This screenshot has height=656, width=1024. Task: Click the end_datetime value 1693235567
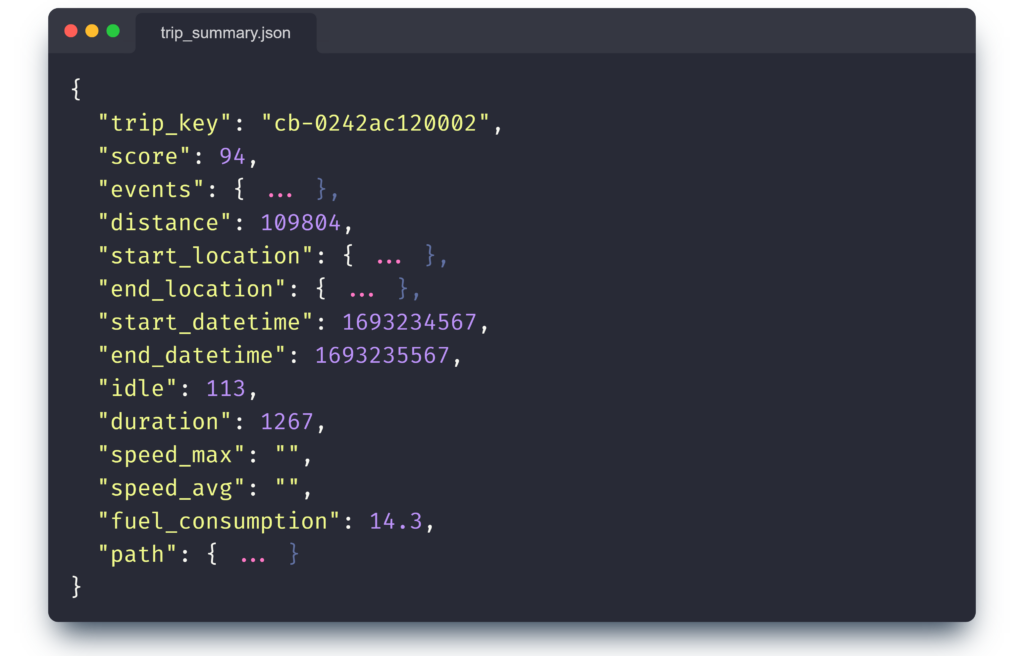(382, 355)
